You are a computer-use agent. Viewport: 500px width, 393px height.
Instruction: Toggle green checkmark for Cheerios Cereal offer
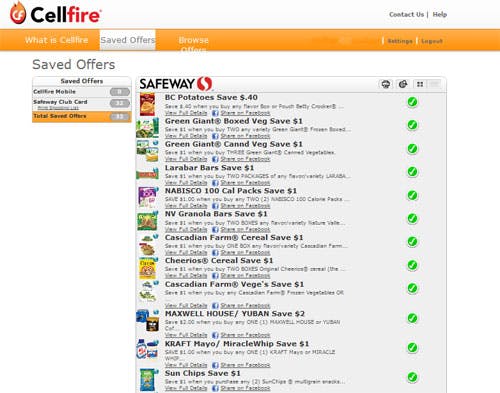[412, 265]
